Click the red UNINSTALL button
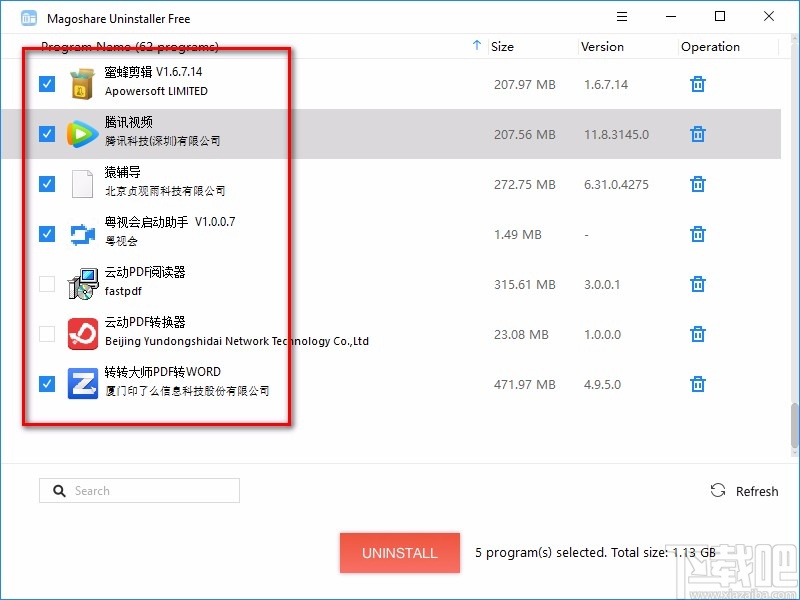The width and height of the screenshot is (800, 600). (x=399, y=553)
